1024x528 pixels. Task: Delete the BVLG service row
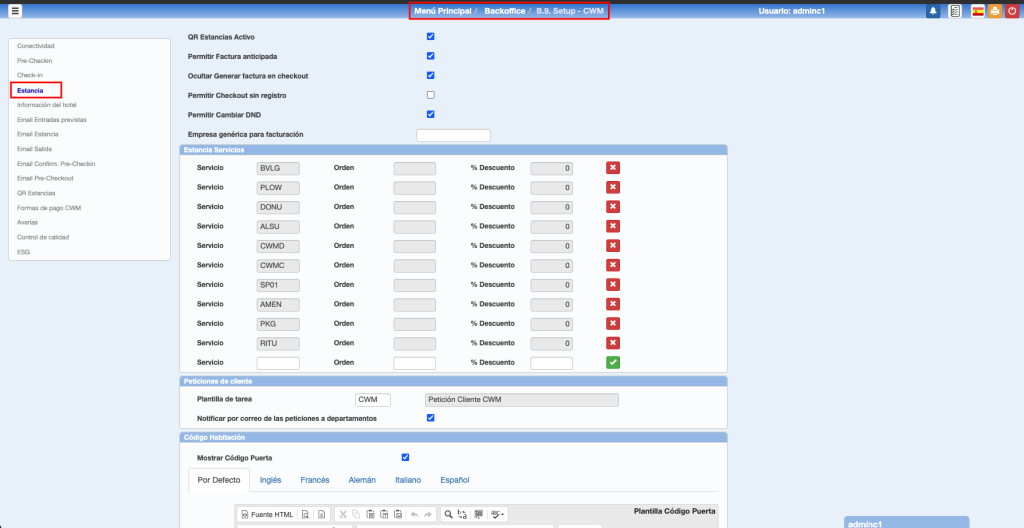613,168
